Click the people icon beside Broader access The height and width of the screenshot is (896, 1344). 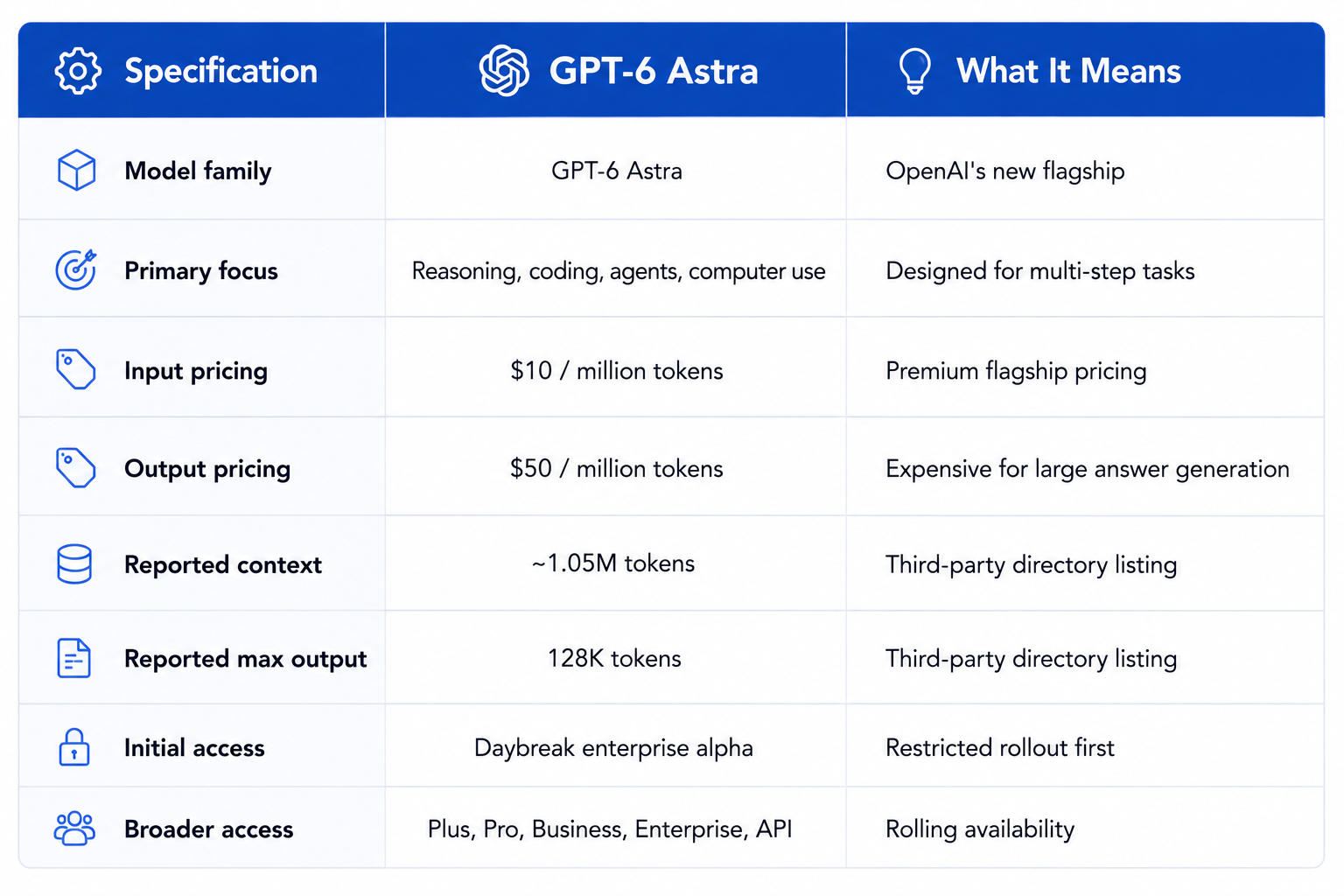click(x=74, y=828)
